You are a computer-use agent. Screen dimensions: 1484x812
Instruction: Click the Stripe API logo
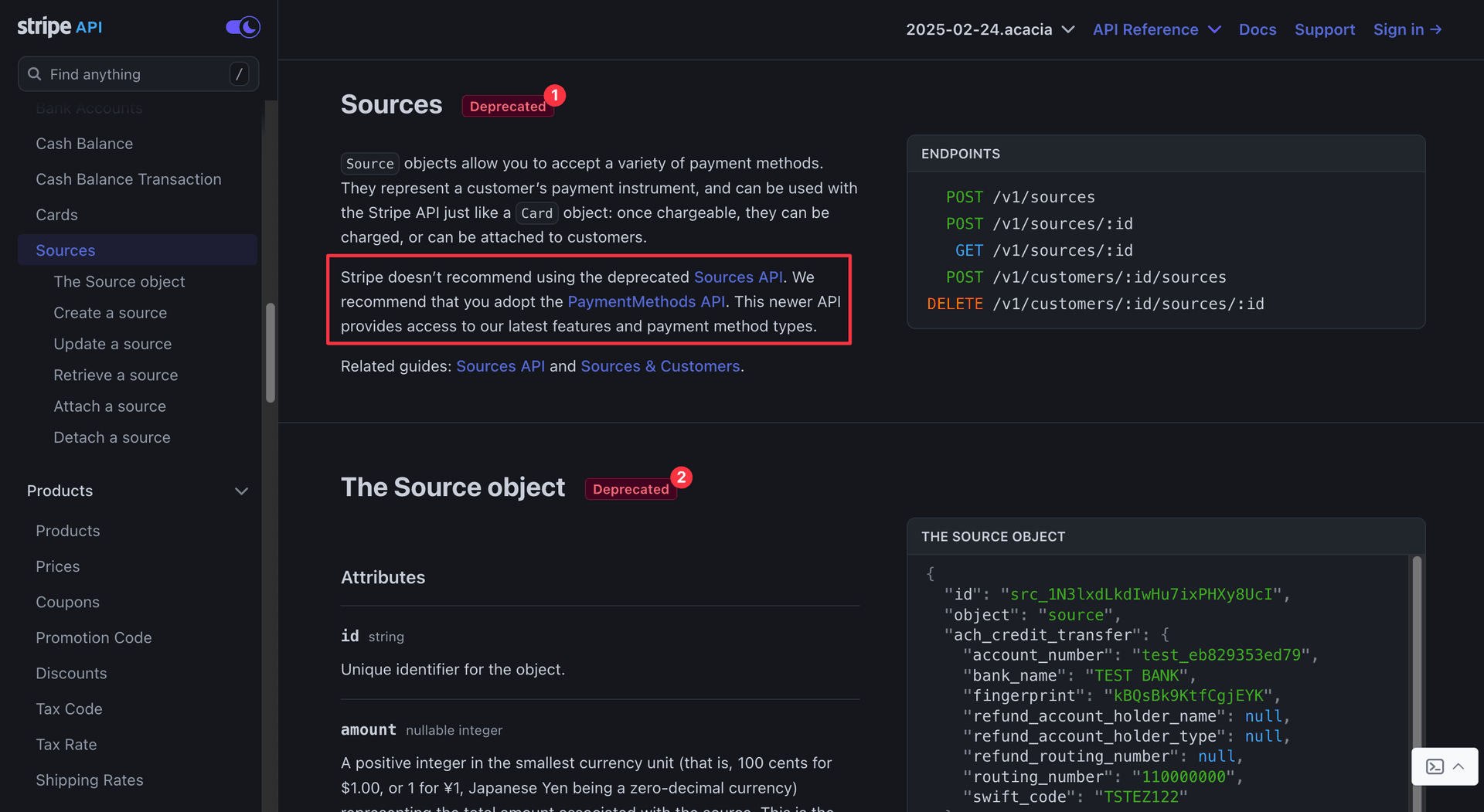pos(60,26)
